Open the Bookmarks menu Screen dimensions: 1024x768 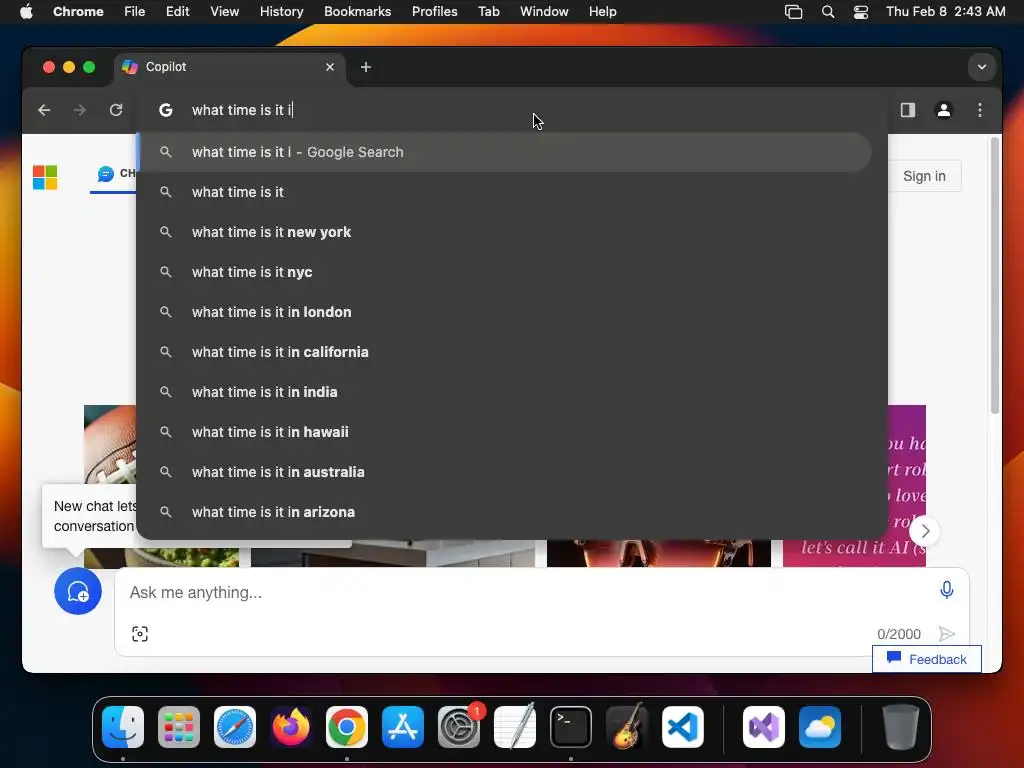click(x=357, y=12)
